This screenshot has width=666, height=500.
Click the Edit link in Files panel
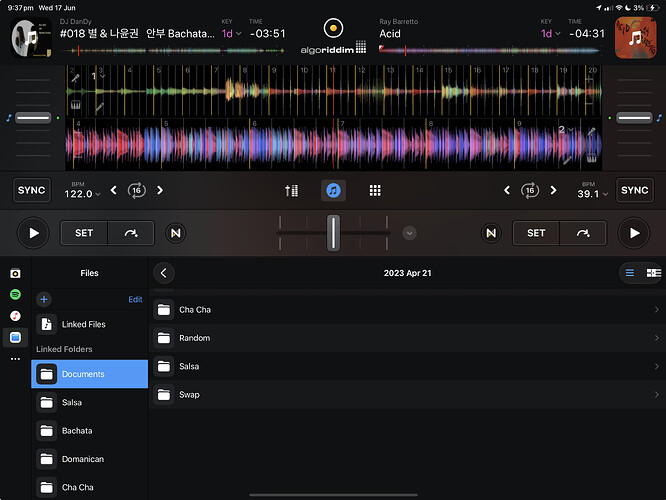[x=135, y=299]
